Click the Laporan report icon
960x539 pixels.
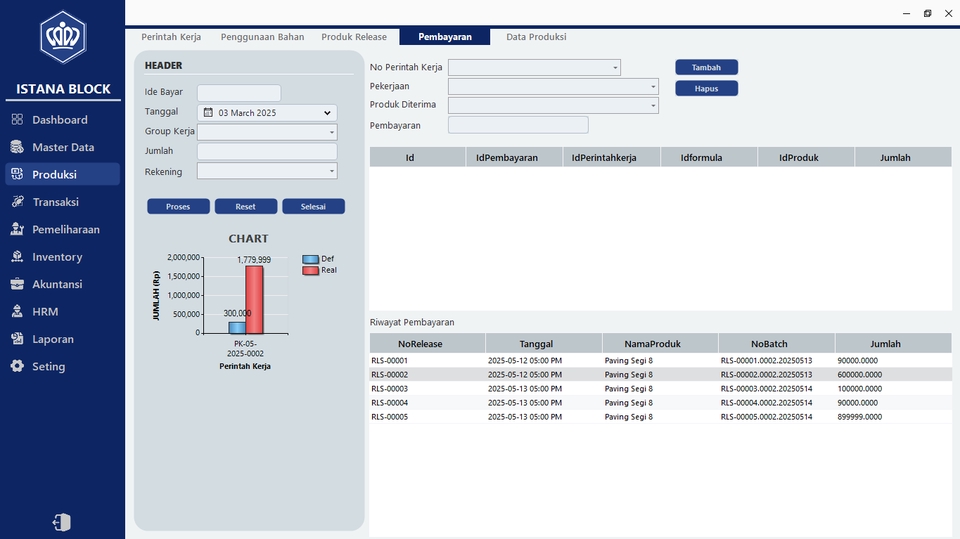(17, 339)
